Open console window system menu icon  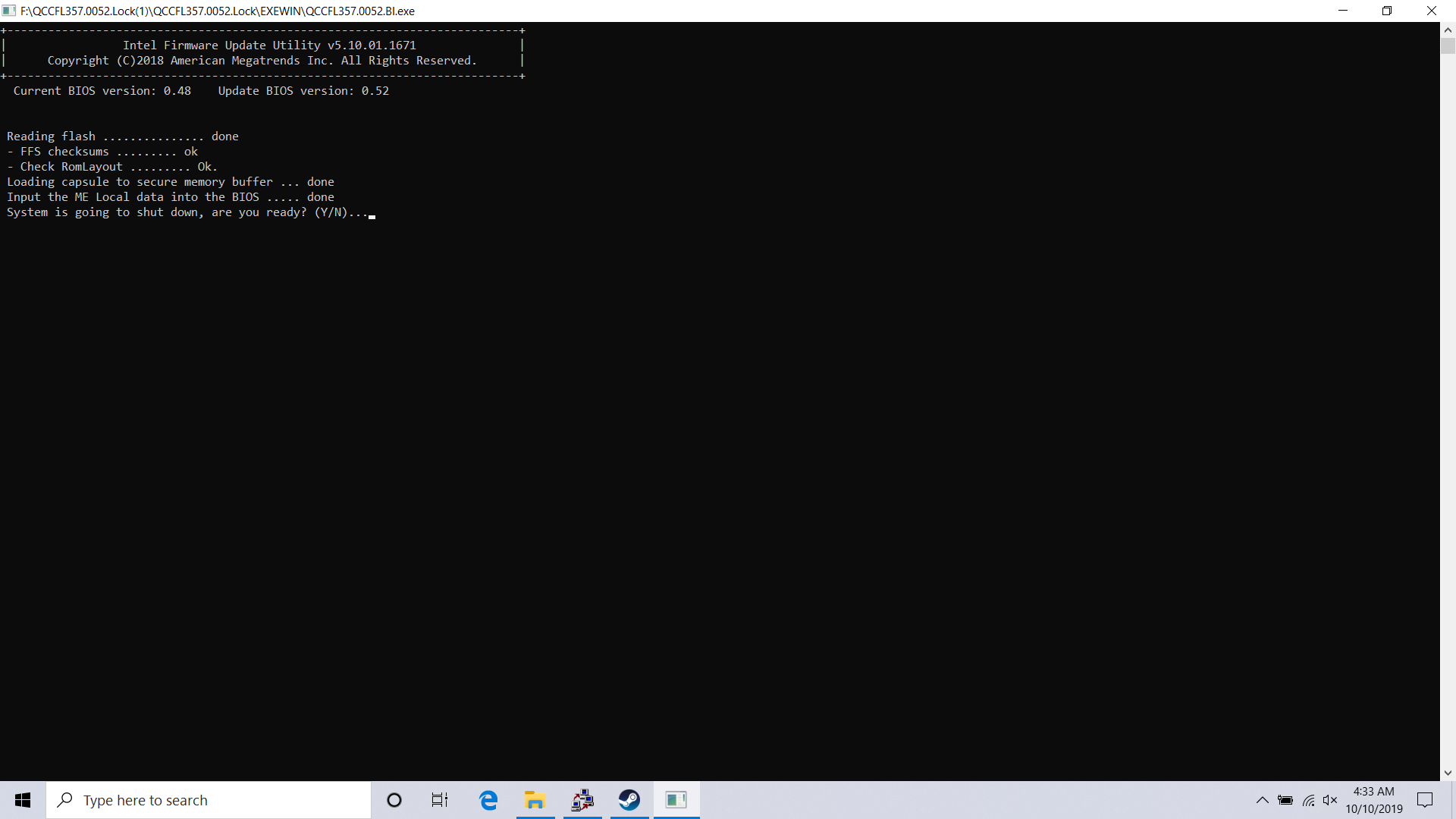click(x=9, y=11)
